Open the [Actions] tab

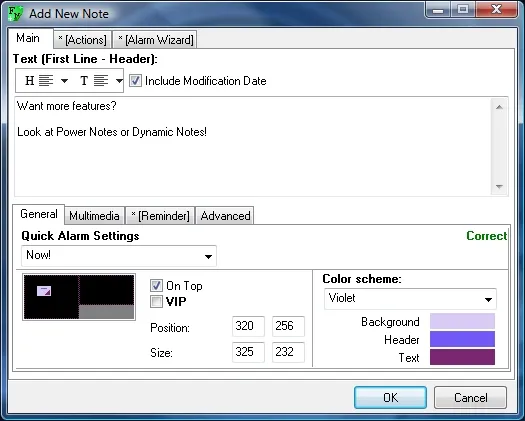(82, 40)
